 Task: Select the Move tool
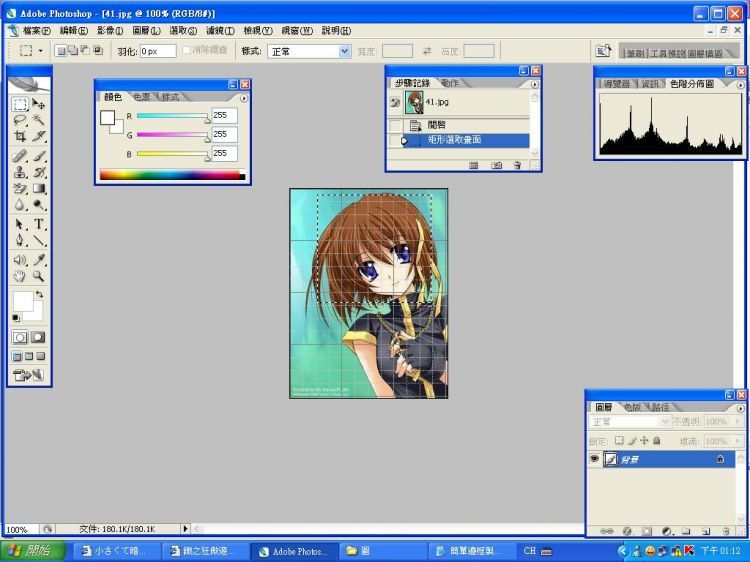tap(39, 104)
